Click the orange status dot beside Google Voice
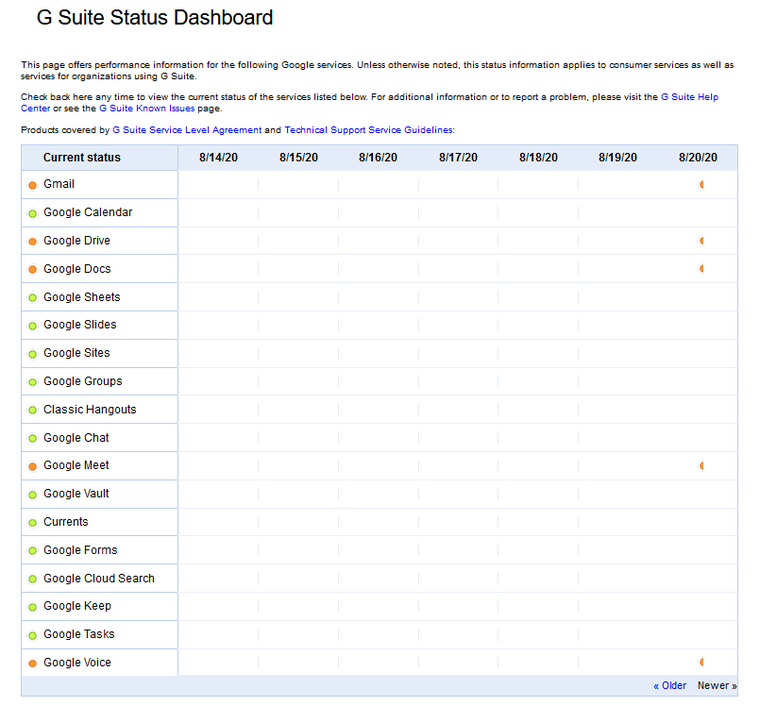This screenshot has width=760, height=706. (x=32, y=663)
